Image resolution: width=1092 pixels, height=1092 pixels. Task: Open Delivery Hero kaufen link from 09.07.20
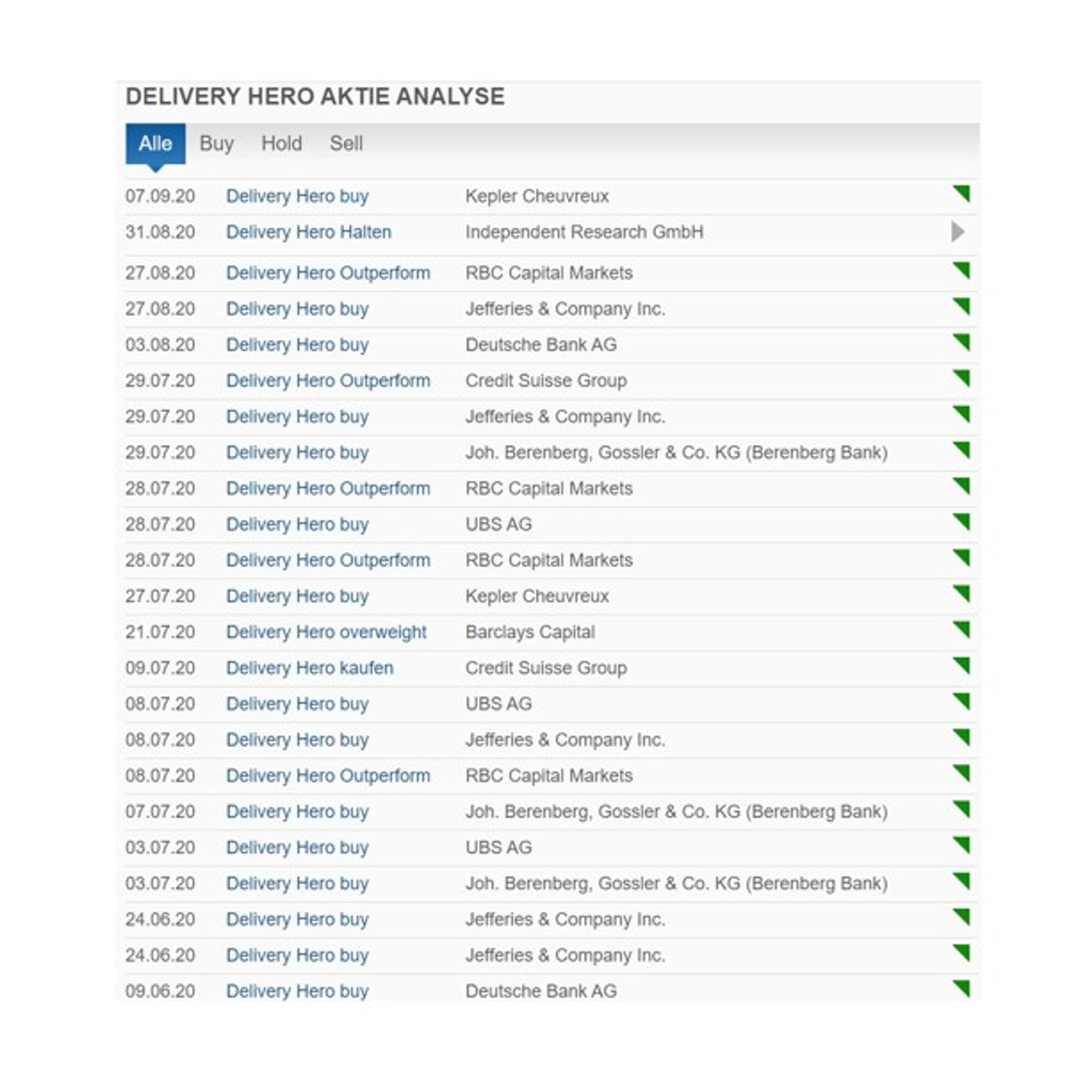pos(310,668)
